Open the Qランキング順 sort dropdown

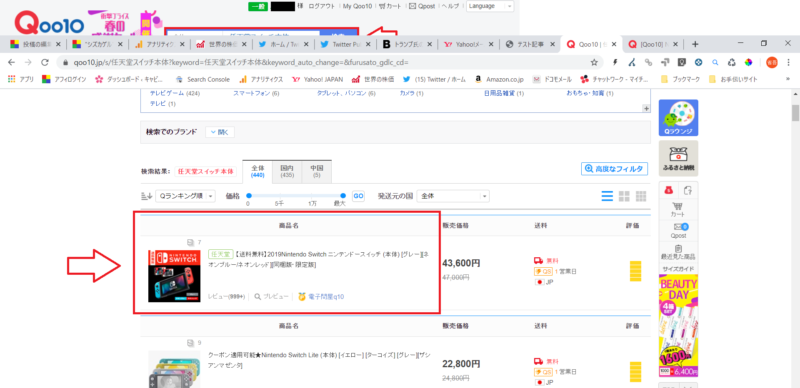tap(185, 196)
